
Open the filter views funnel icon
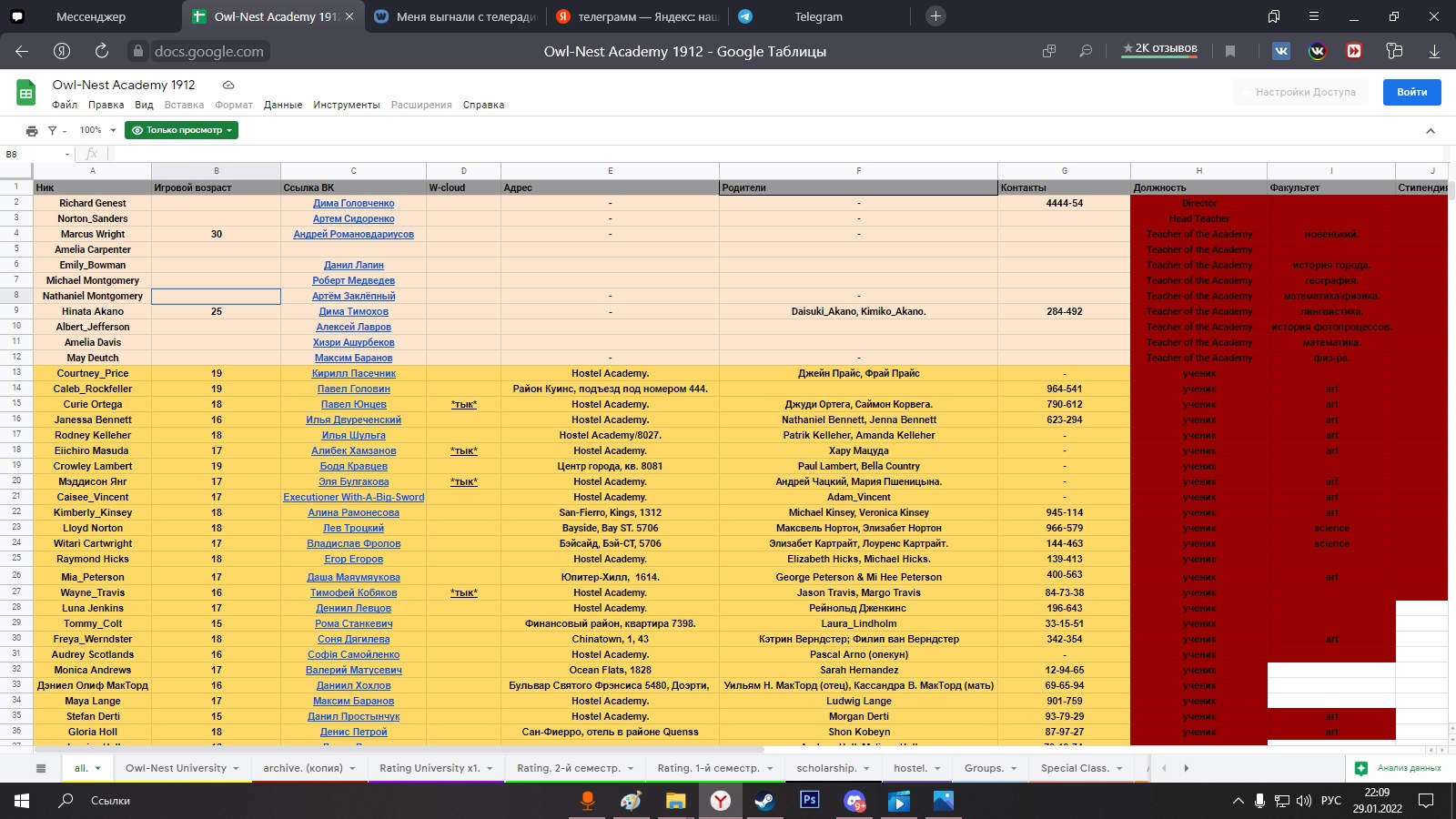[53, 131]
